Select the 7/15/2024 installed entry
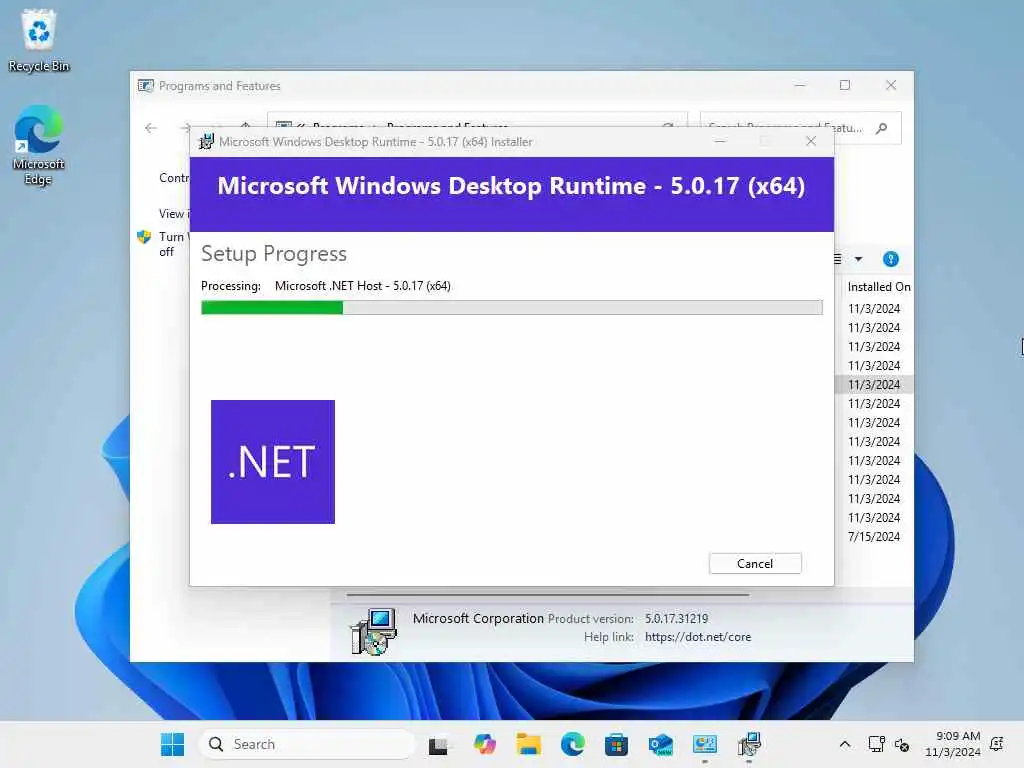 click(874, 536)
